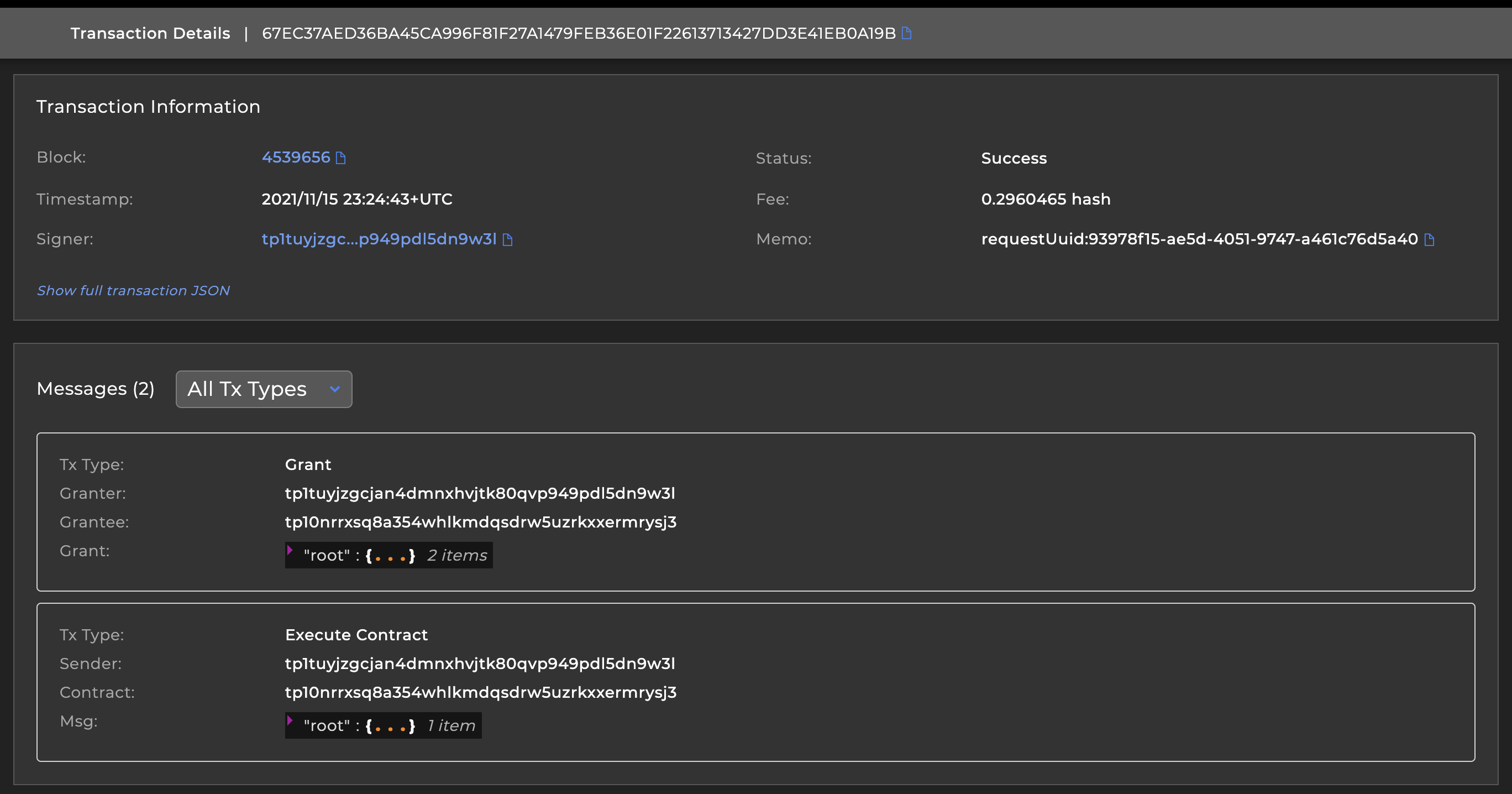This screenshot has width=1512, height=794.
Task: Click the Success status value
Action: tap(1014, 158)
